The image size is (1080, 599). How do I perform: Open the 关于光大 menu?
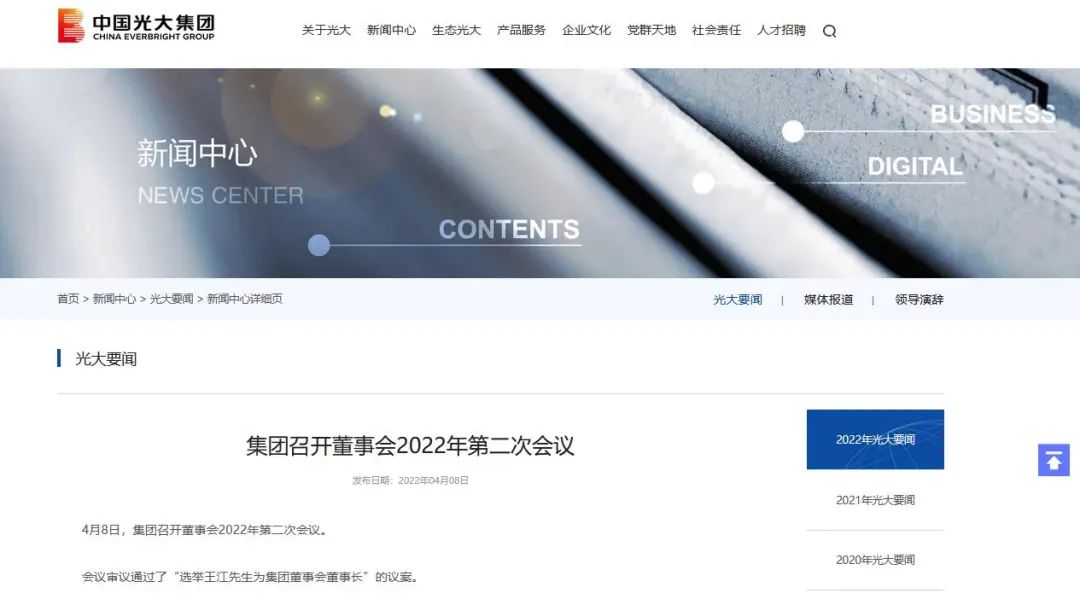(326, 30)
